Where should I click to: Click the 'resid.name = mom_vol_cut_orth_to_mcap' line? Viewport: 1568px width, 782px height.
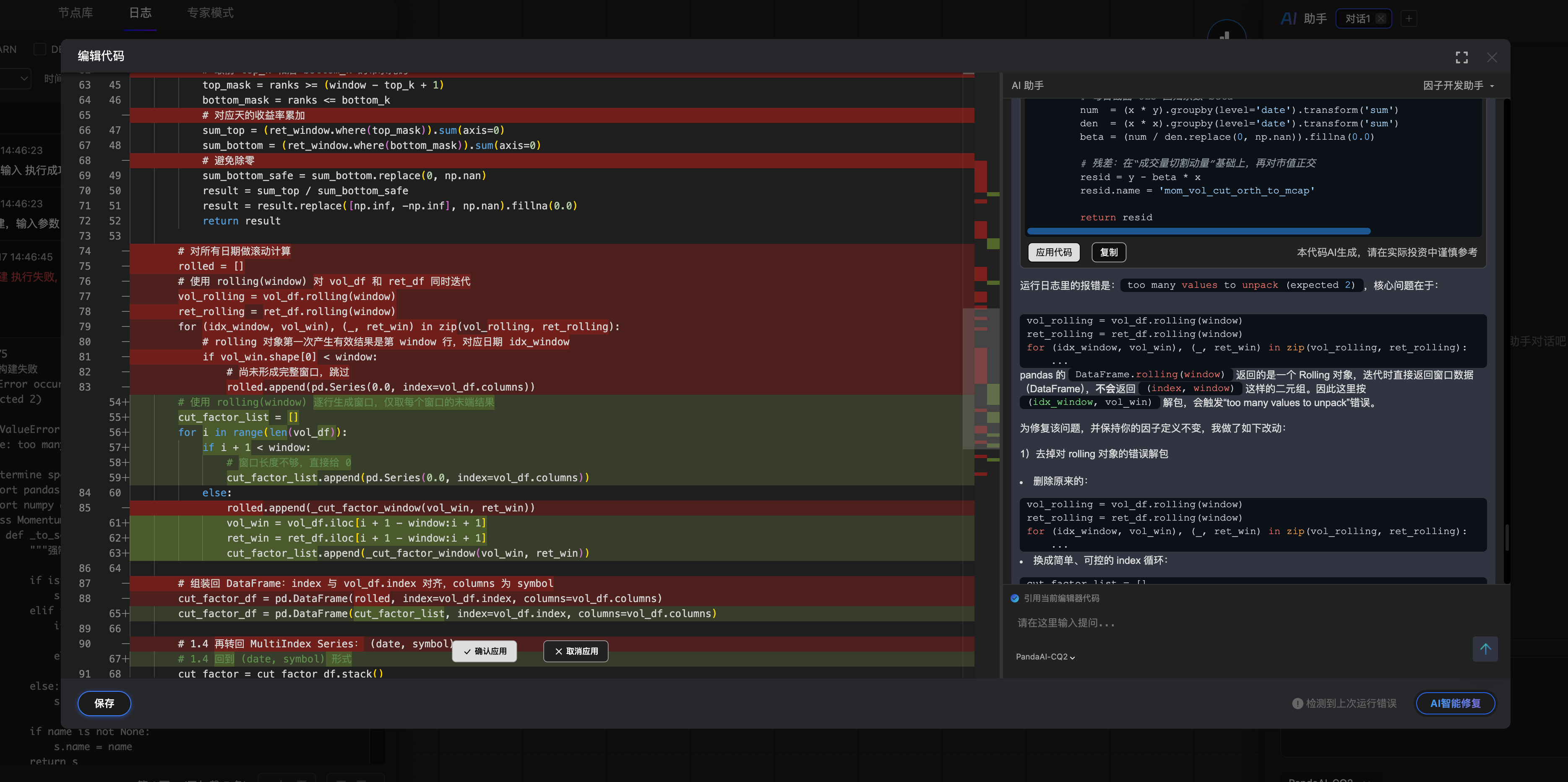tap(1197, 190)
